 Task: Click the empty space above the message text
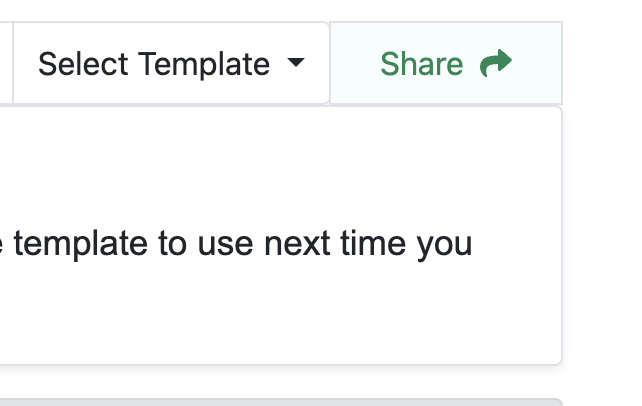[280, 160]
